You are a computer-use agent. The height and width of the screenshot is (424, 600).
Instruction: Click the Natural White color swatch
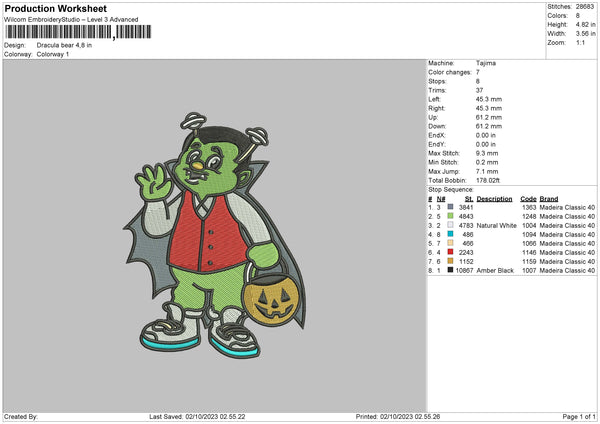coord(449,225)
